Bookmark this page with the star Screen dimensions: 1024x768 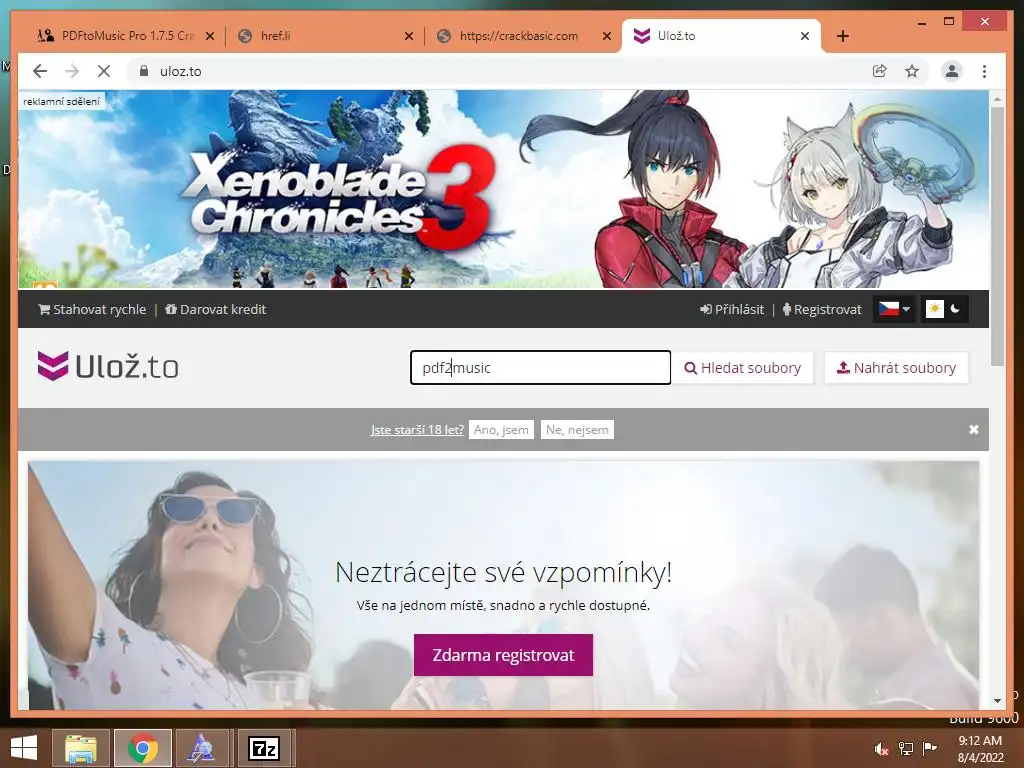tap(912, 71)
